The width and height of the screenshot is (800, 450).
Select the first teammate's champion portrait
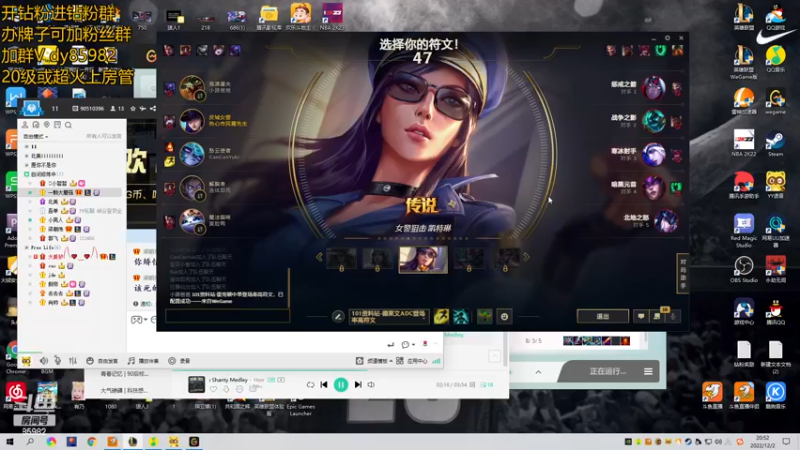[192, 88]
